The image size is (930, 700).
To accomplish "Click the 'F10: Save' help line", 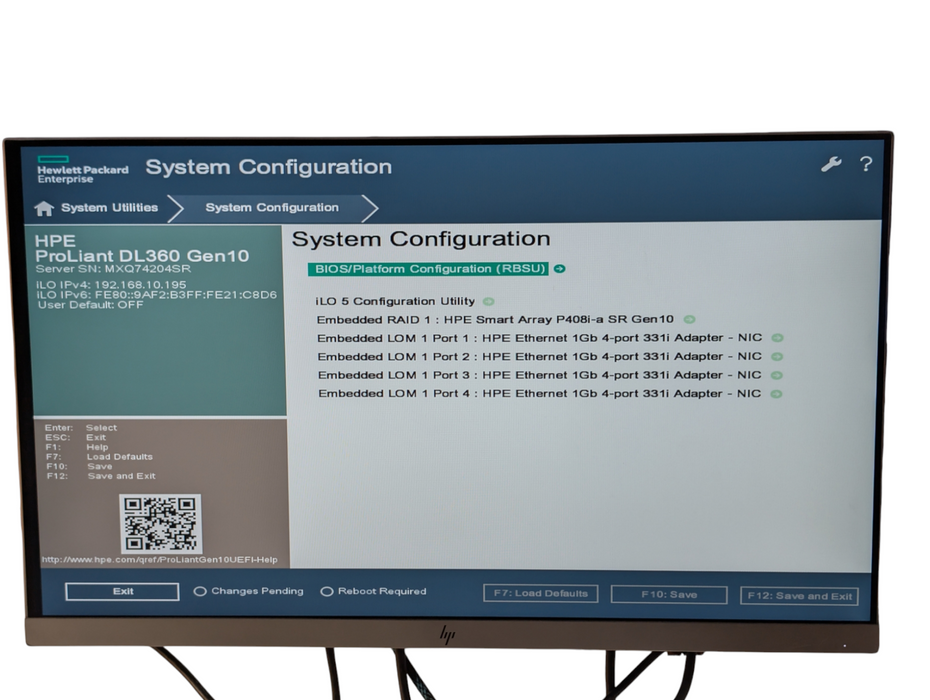I will (79, 466).
